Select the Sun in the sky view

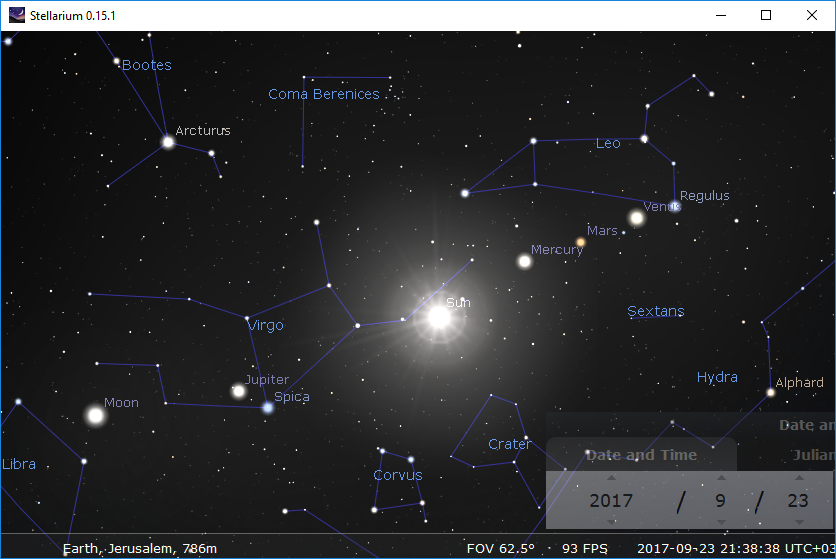439,317
